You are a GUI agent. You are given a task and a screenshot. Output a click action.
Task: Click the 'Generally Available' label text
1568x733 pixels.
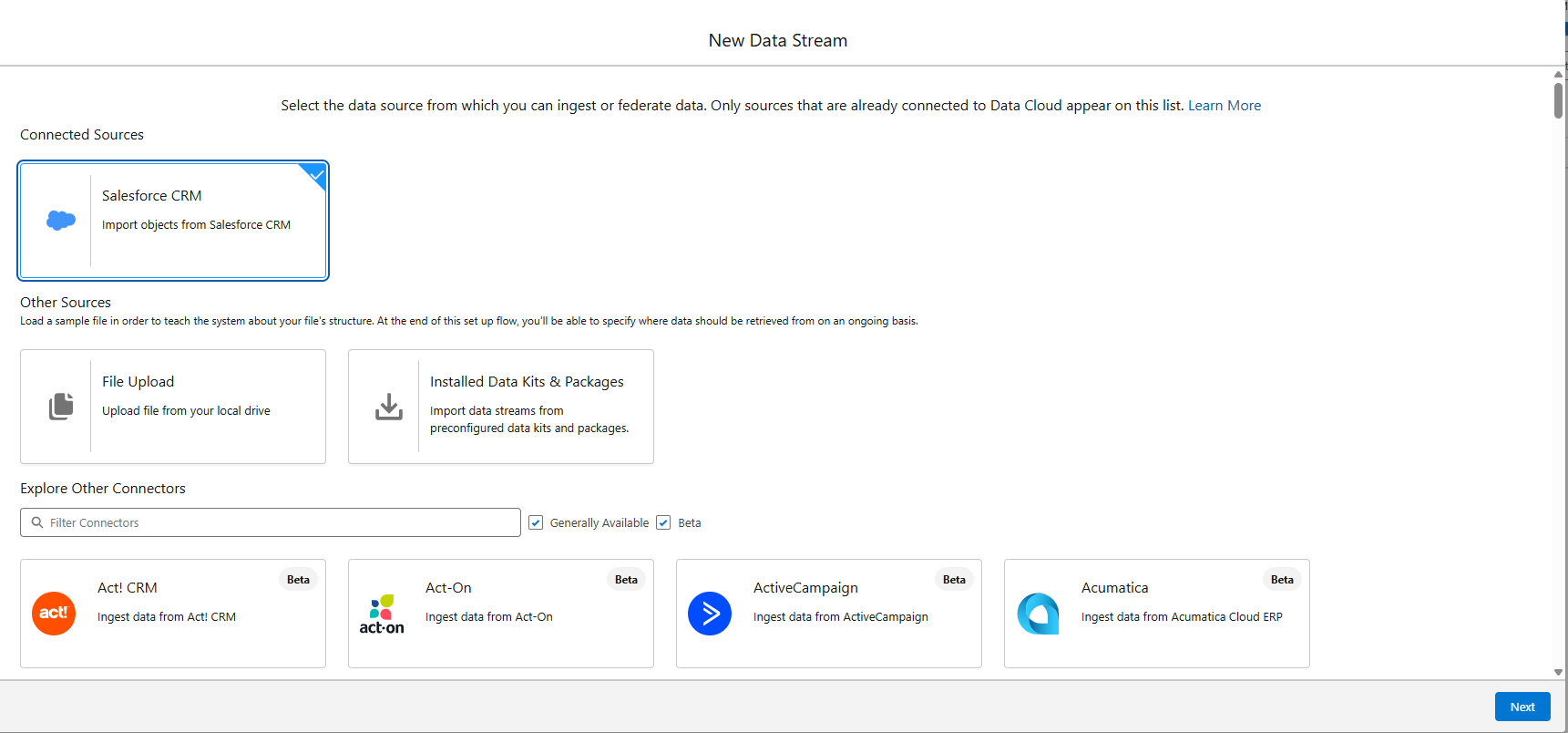click(600, 522)
